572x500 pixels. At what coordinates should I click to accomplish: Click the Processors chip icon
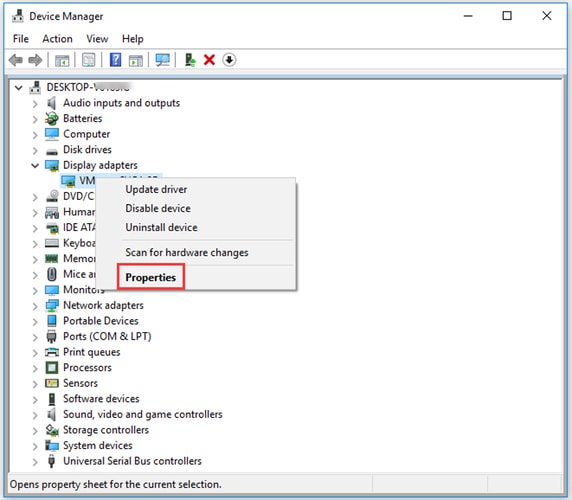(x=52, y=368)
